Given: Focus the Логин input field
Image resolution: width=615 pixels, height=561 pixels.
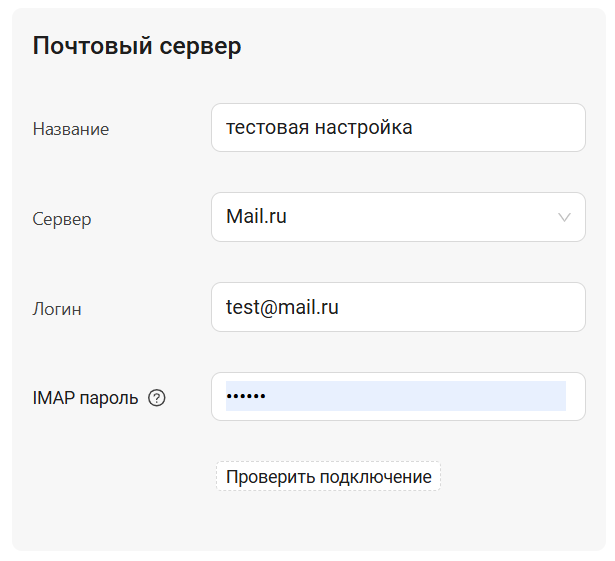Looking at the screenshot, I should pyautogui.click(x=398, y=307).
